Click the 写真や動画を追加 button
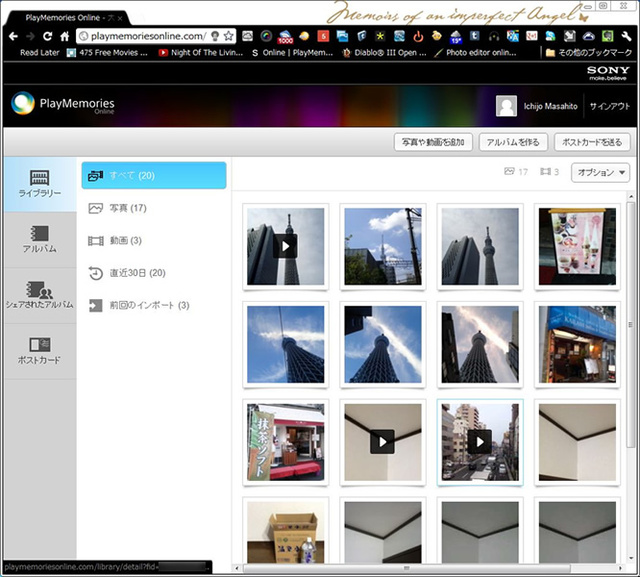 point(432,142)
